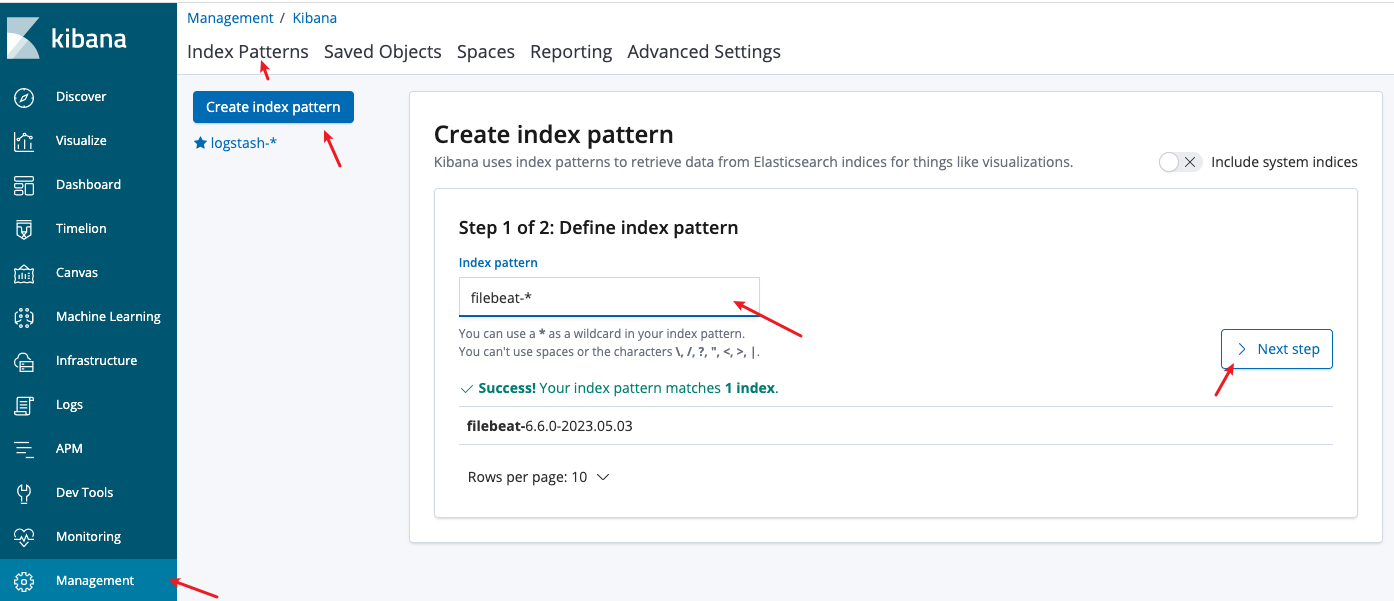1394x601 pixels.
Task: Switch to the Advanced Settings tab
Action: point(704,52)
